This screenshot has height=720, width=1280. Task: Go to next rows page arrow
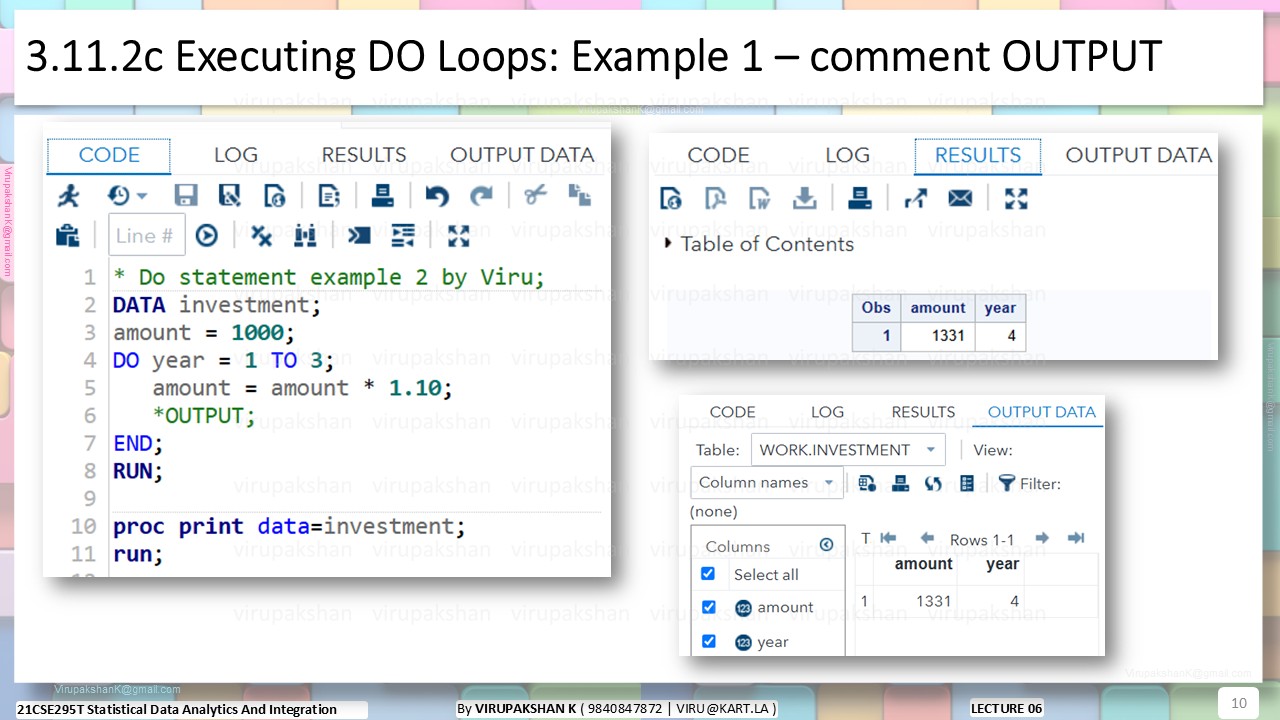1042,538
